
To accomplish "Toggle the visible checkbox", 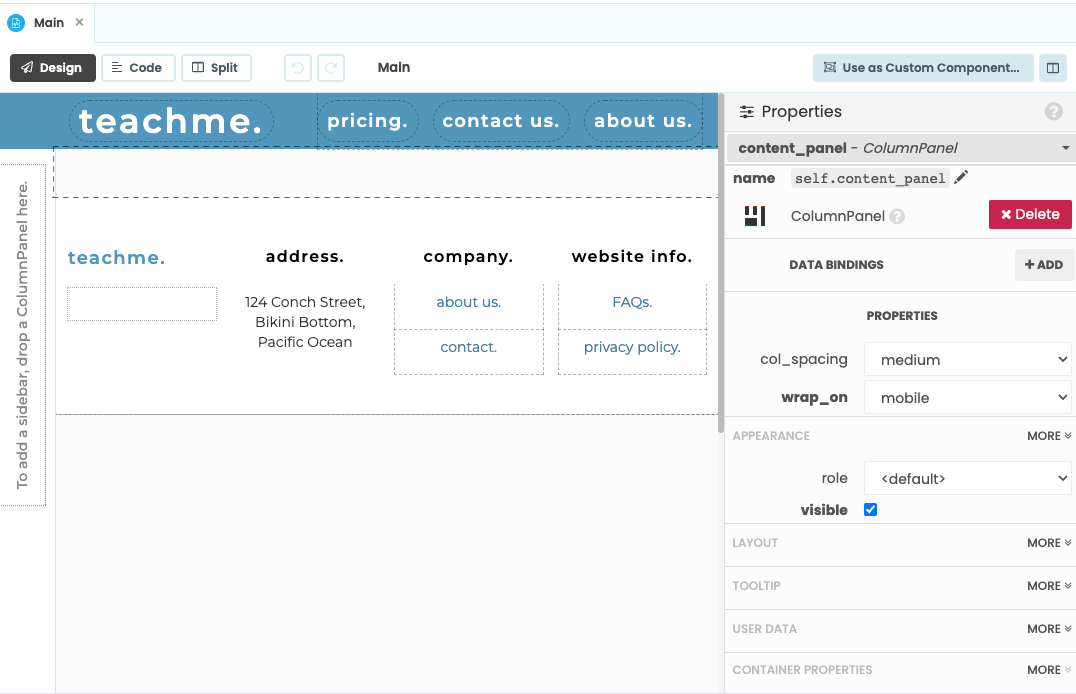I will point(870,510).
